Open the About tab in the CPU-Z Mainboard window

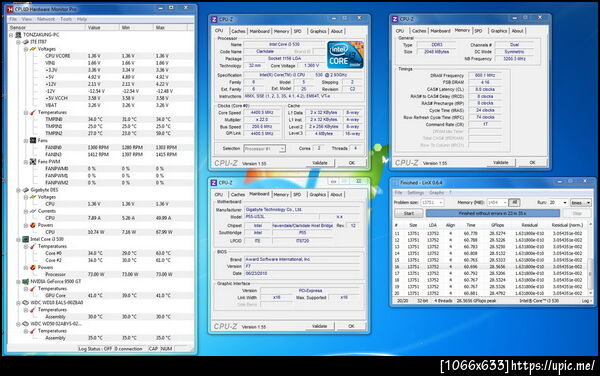coord(336,195)
